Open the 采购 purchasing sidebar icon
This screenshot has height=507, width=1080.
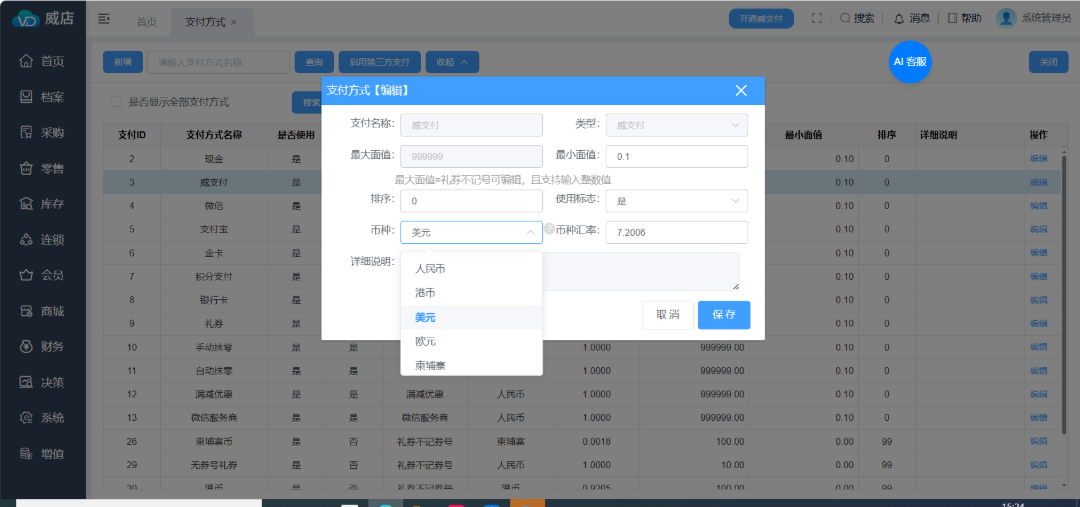[x=27, y=132]
